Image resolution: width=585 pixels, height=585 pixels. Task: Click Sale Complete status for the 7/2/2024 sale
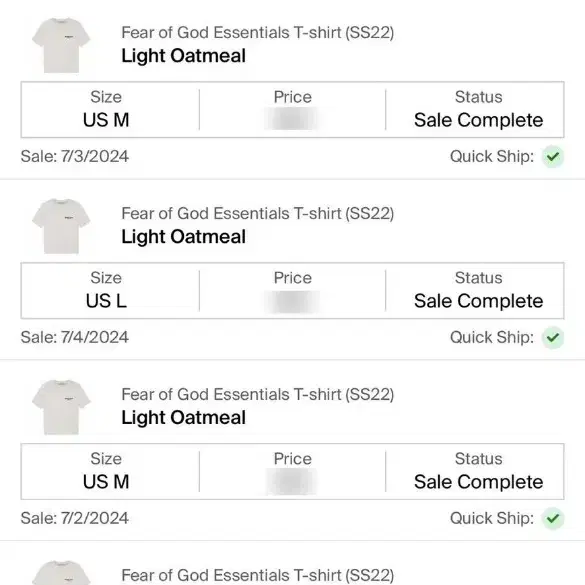click(478, 482)
